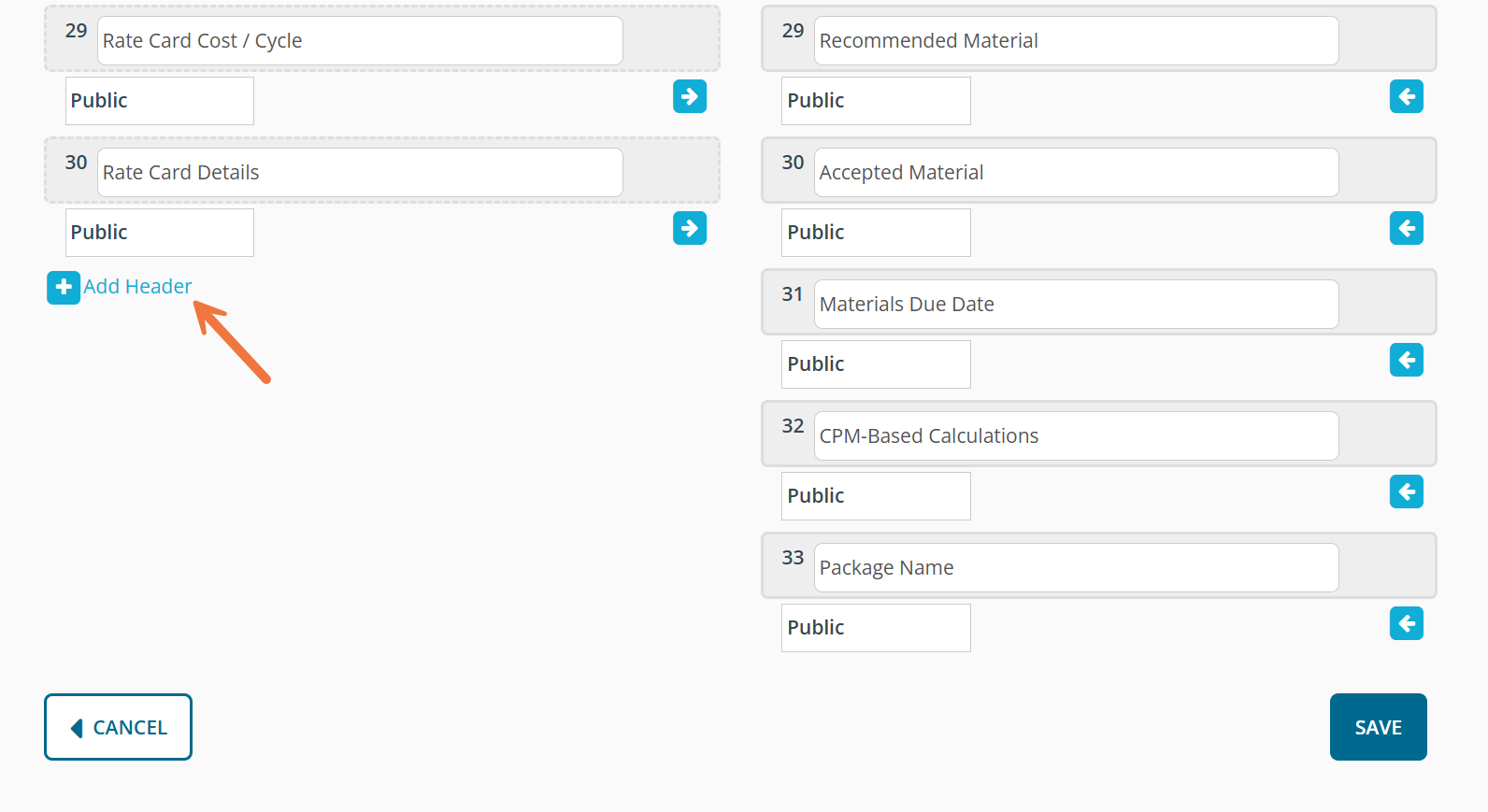This screenshot has height=812, width=1488.
Task: Open Public dropdown under Package Name
Action: coord(876,628)
